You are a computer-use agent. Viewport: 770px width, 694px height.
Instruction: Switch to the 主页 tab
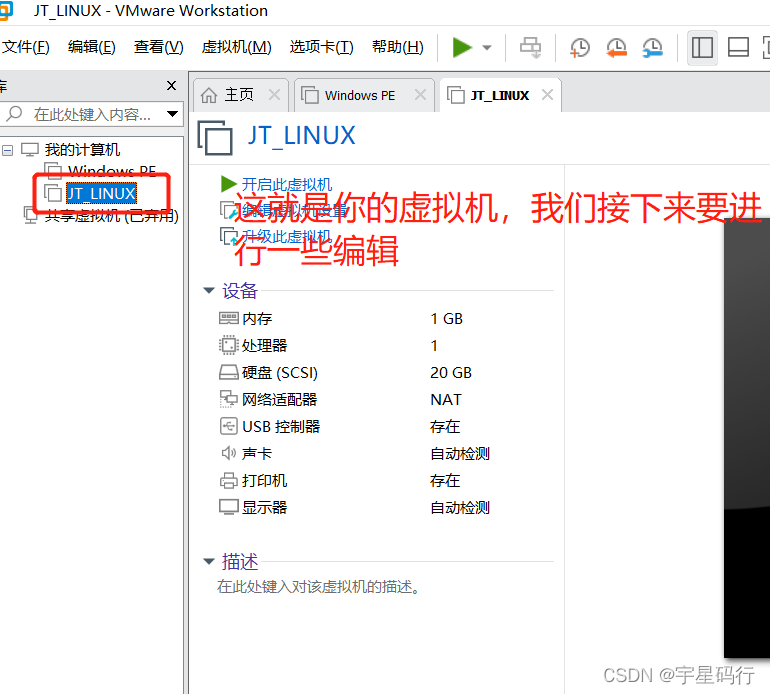tap(239, 95)
